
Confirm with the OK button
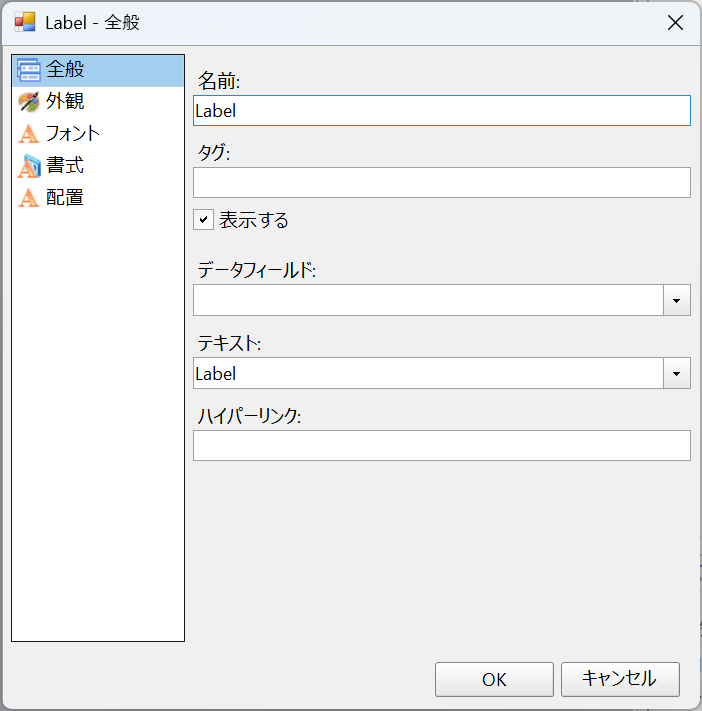pyautogui.click(x=494, y=679)
